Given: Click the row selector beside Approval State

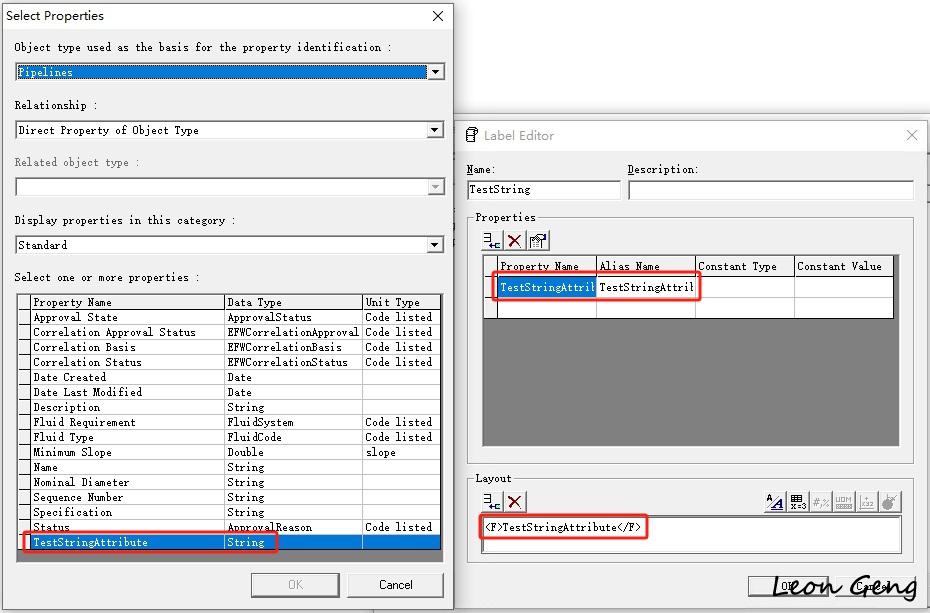Looking at the screenshot, I should pyautogui.click(x=24, y=317).
